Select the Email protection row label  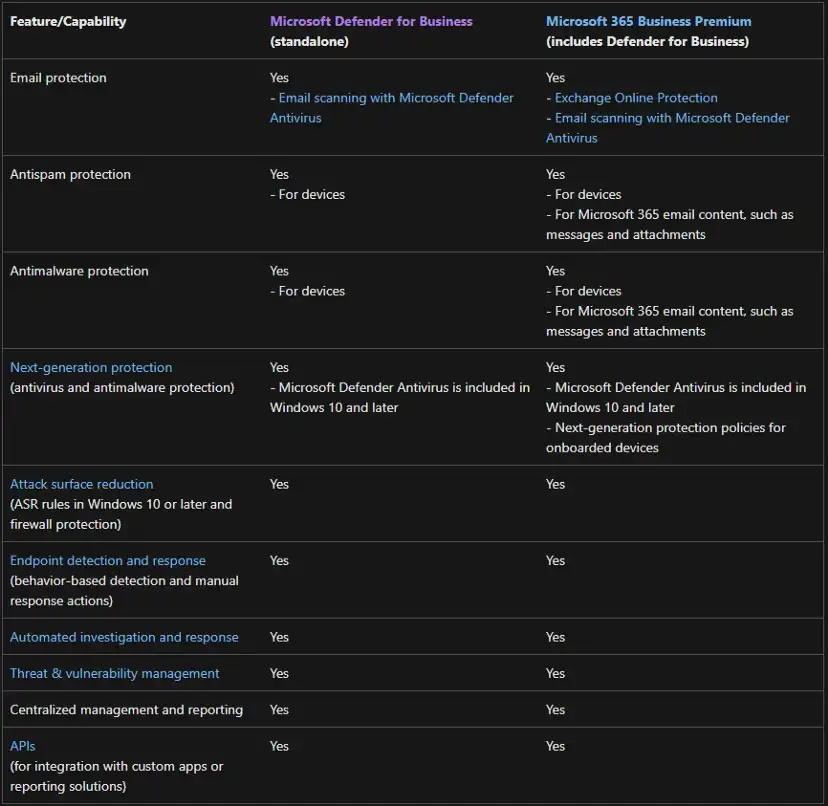58,78
